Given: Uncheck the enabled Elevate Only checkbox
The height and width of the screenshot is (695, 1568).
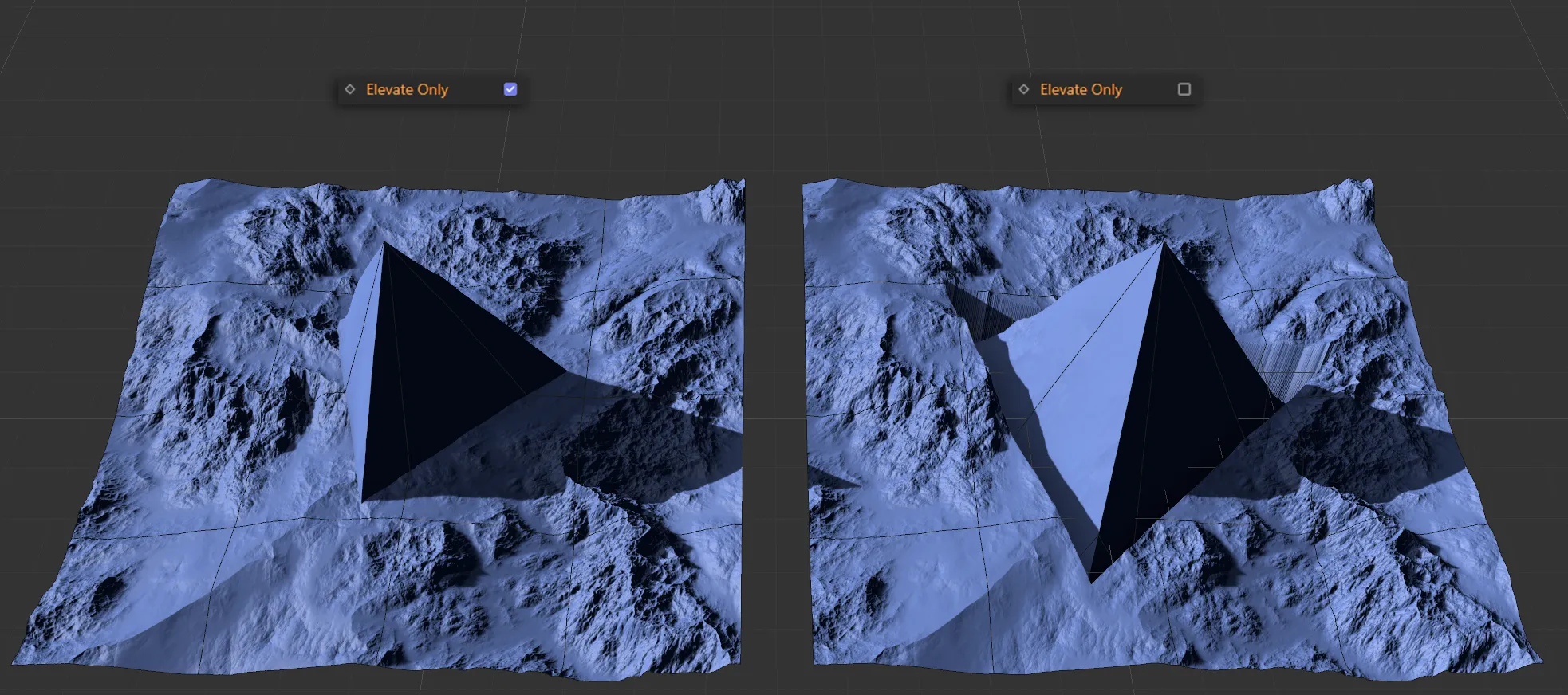Looking at the screenshot, I should [510, 89].
